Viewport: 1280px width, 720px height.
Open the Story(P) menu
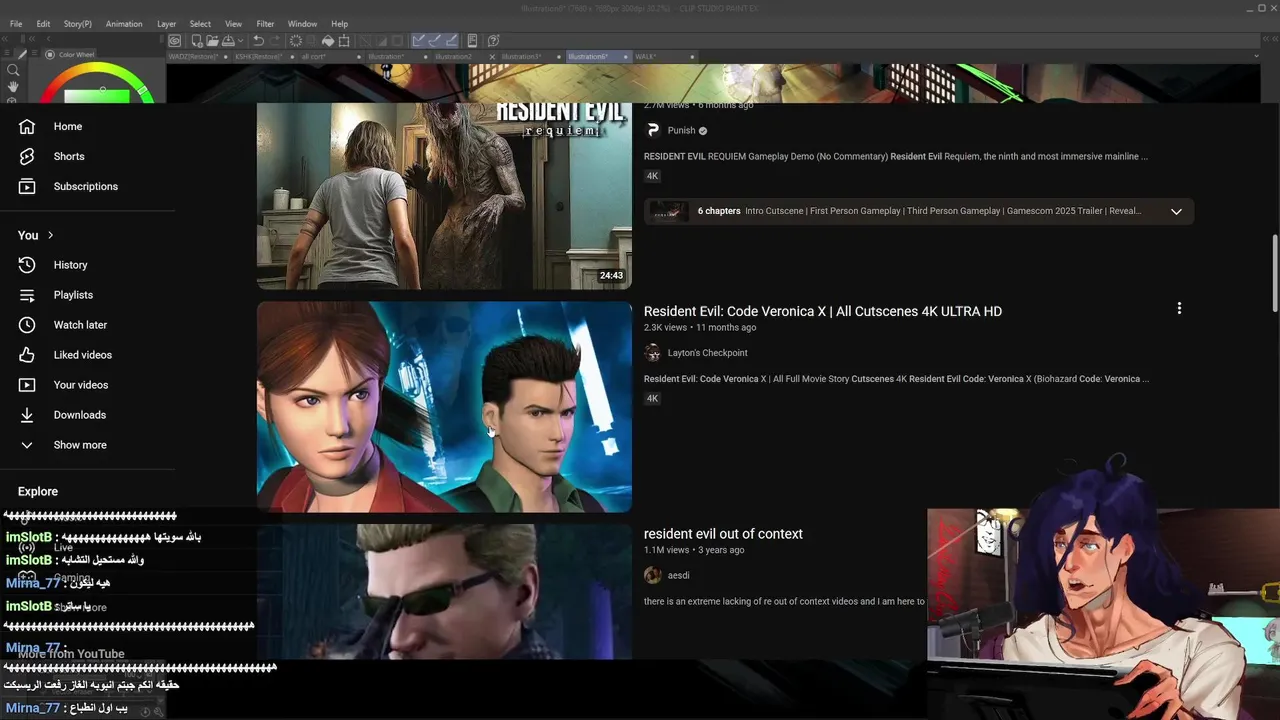pos(78,24)
